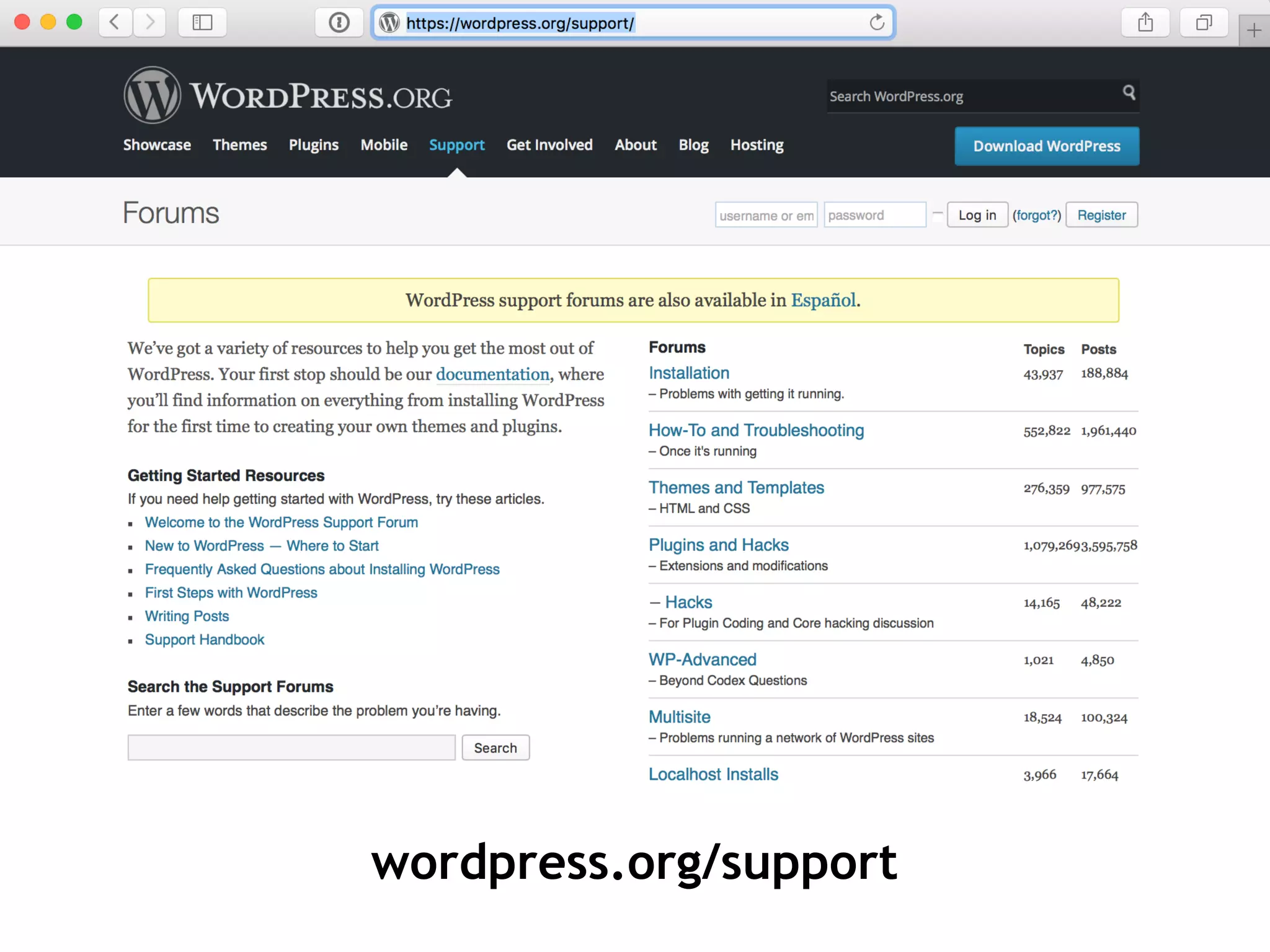Click the support forums search text box
This screenshot has width=1270, height=952.
coord(291,747)
